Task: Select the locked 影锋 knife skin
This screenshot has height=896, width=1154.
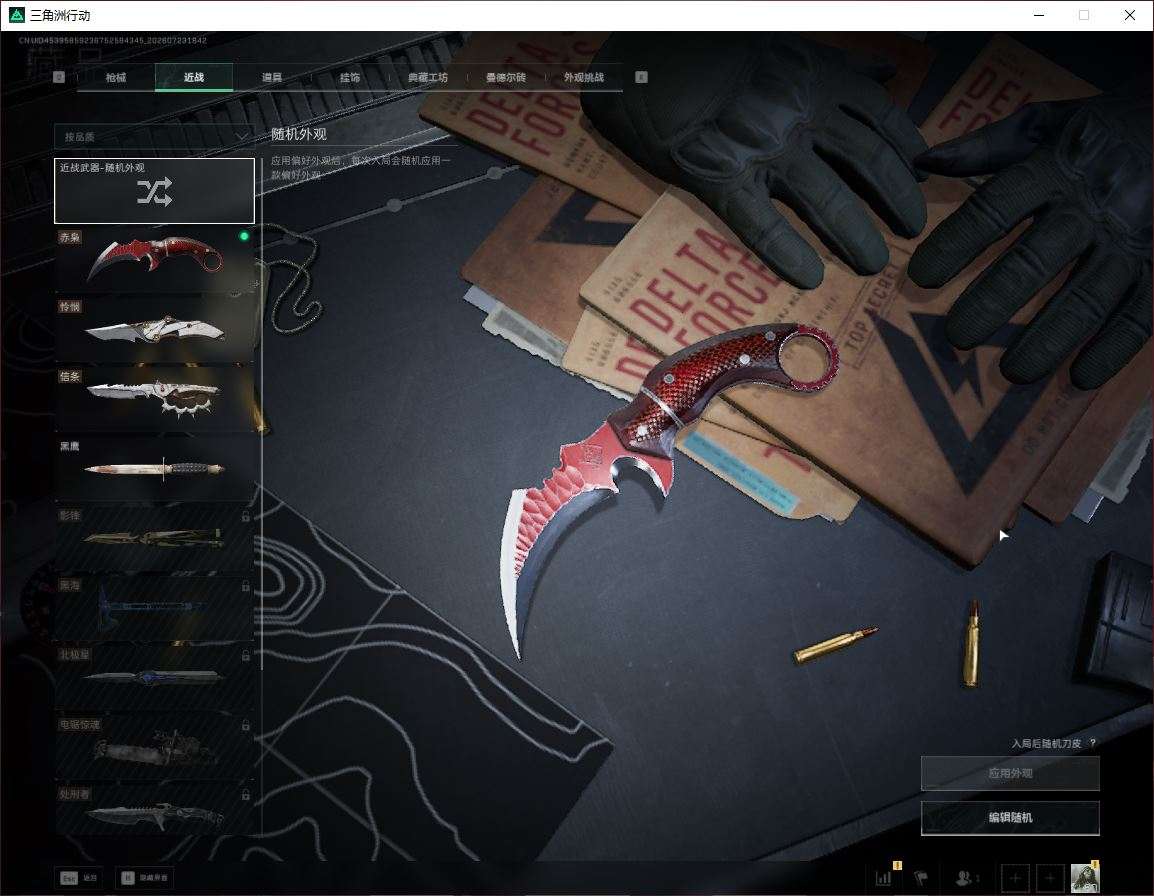Action: coord(155,537)
